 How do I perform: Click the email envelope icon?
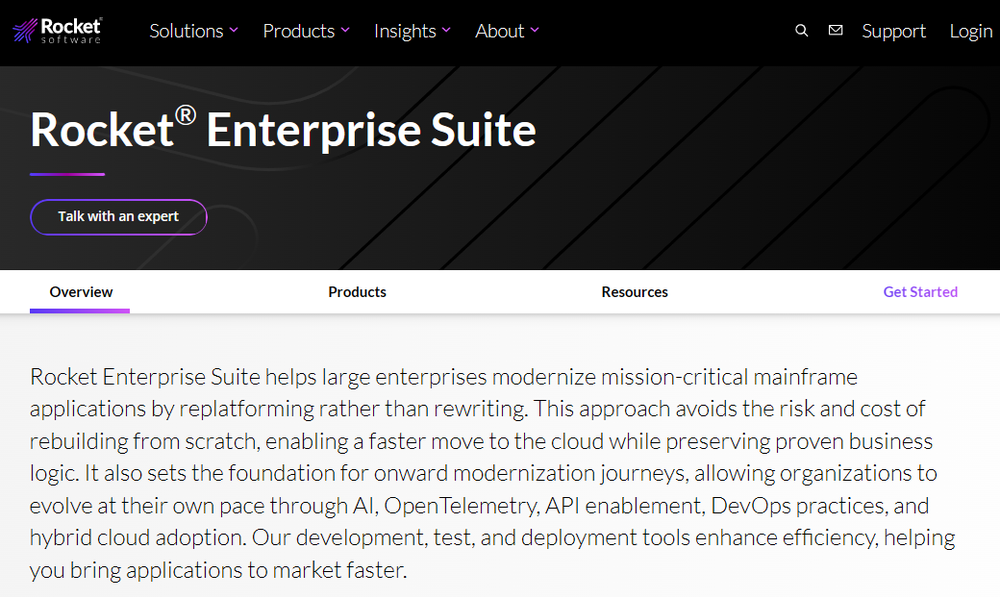pos(835,30)
